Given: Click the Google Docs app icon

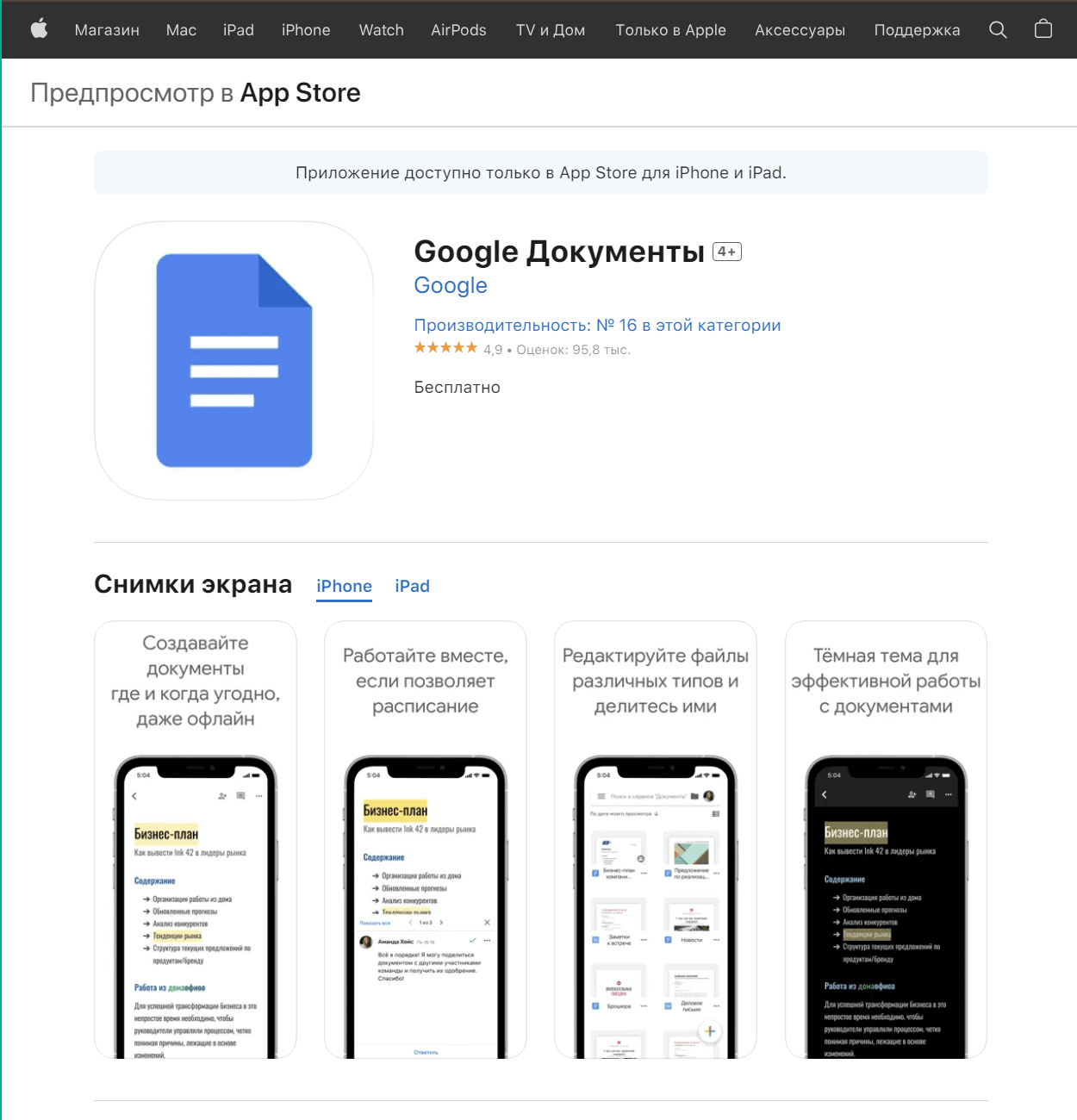Looking at the screenshot, I should [233, 360].
